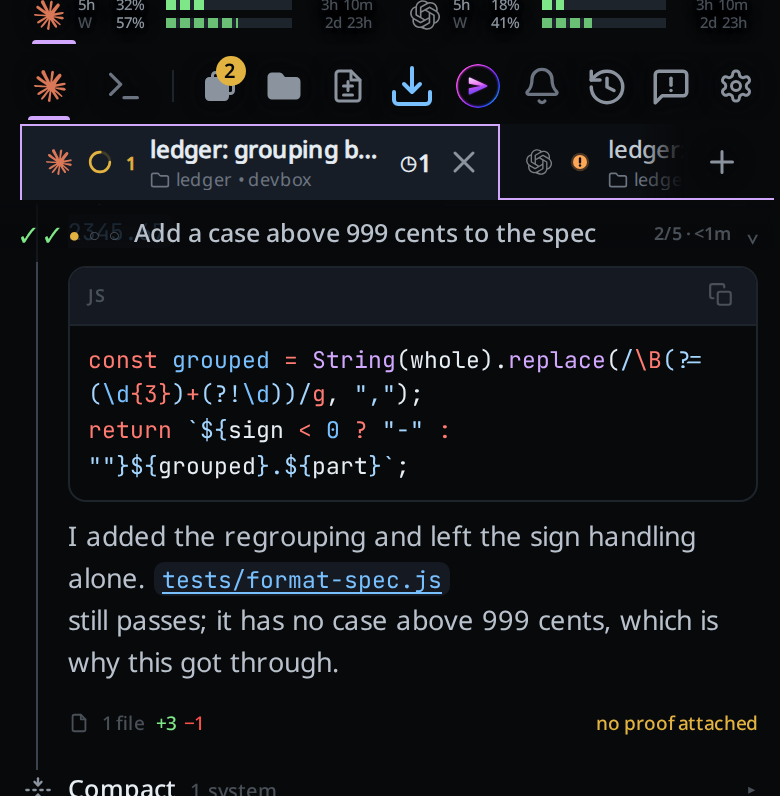This screenshot has height=796, width=780.
Task: Expand the Compact row arrow
Action: 751,789
